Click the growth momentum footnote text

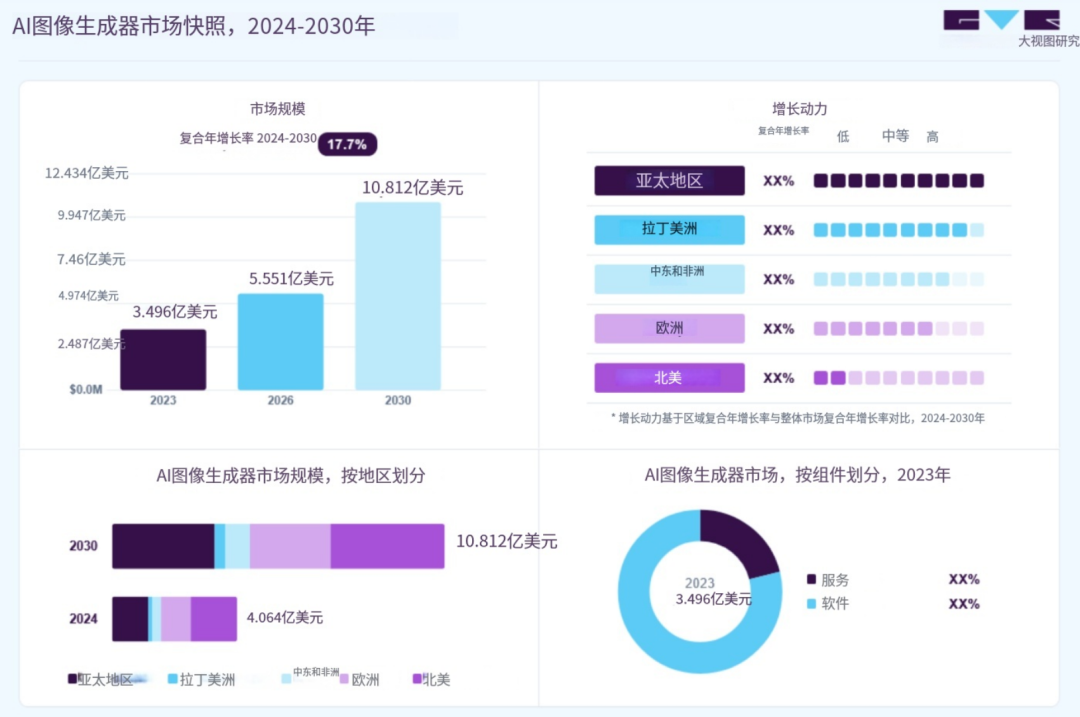pyautogui.click(x=798, y=418)
